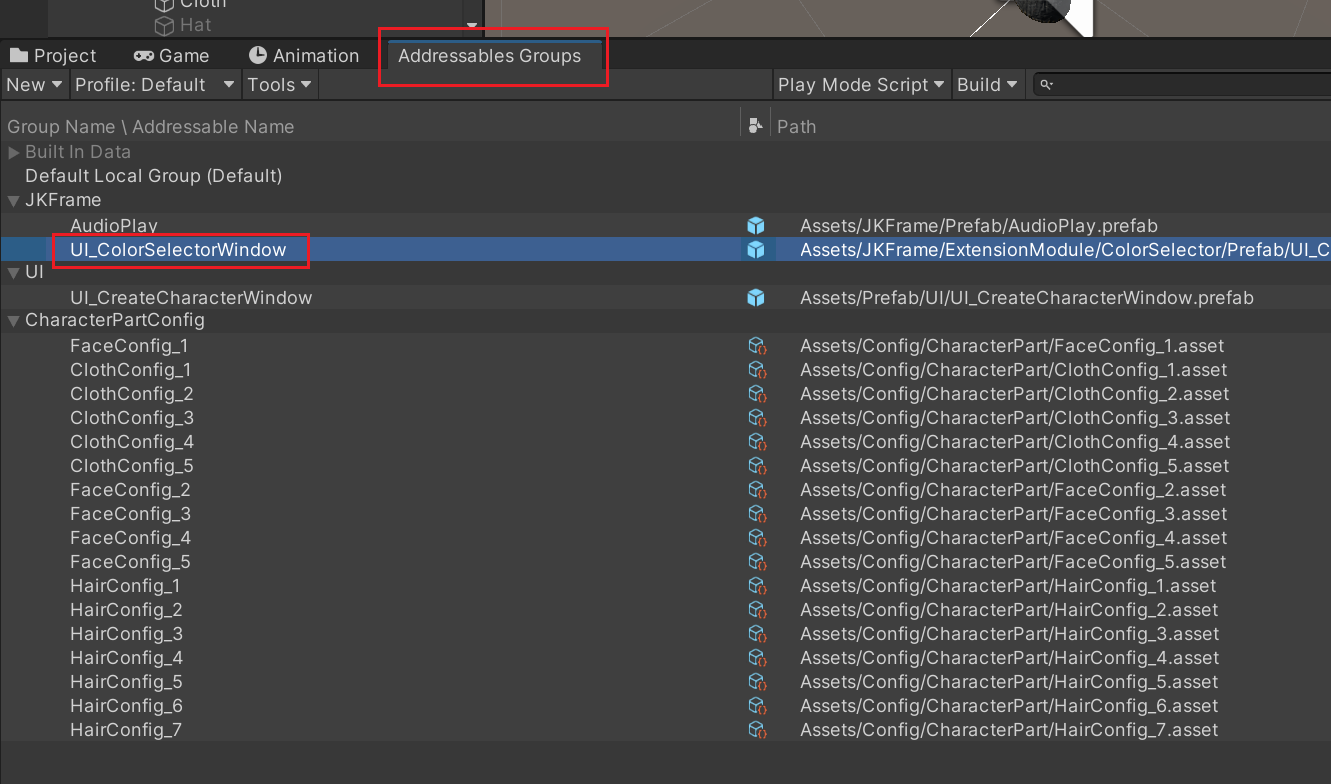Click the prefab icon for UI_CreateCharacterWindow
This screenshot has height=784, width=1331.
click(756, 298)
